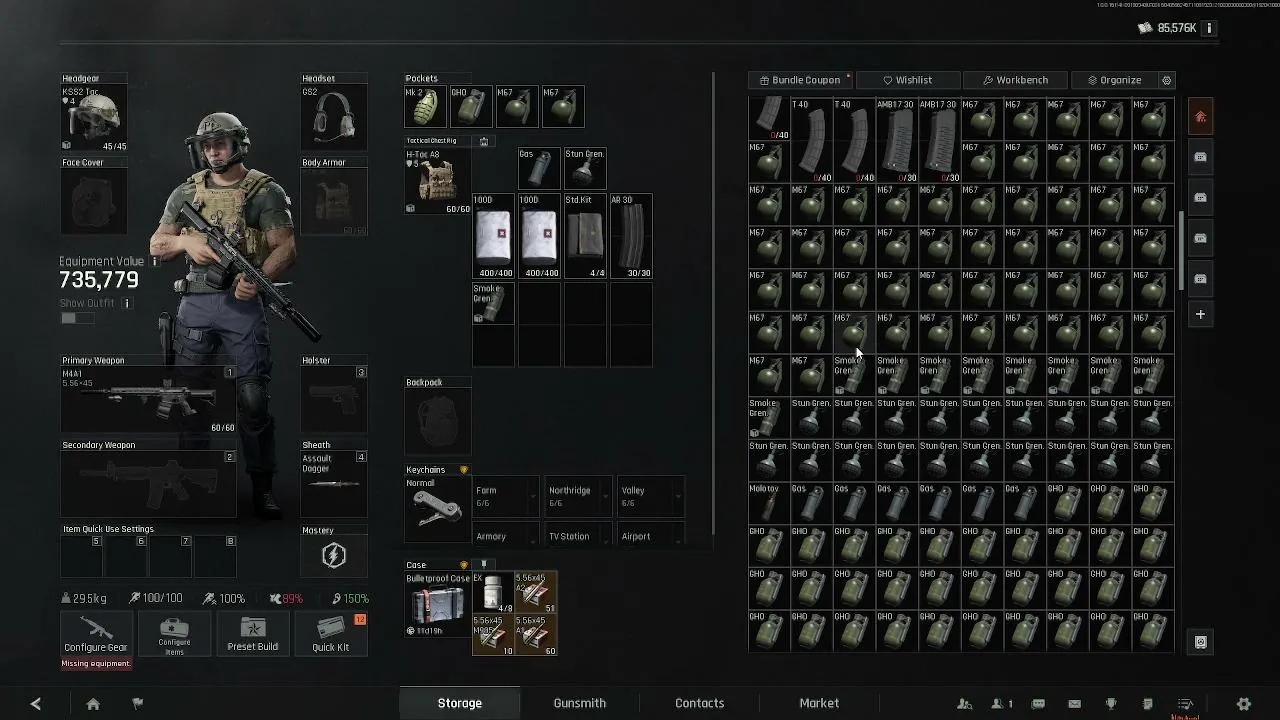
Task: Open the chat bubble icon
Action: point(1038,704)
